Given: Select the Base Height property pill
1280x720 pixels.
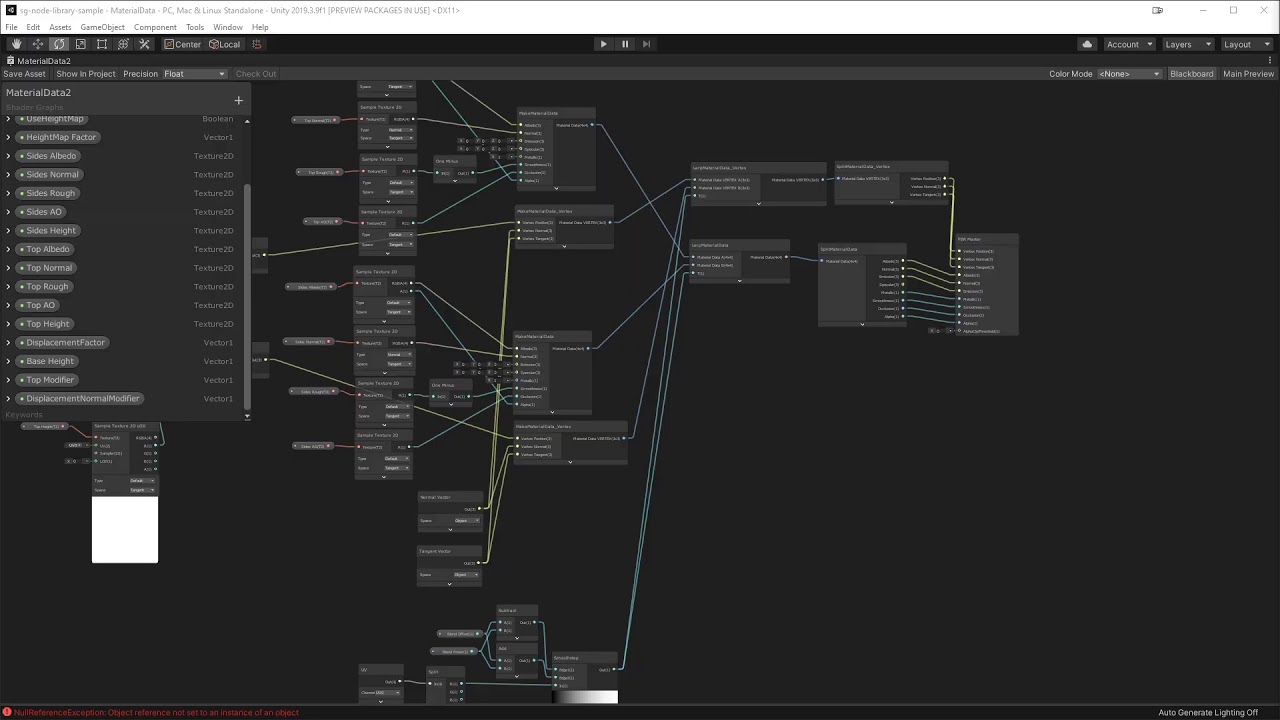Looking at the screenshot, I should click(x=49, y=361).
